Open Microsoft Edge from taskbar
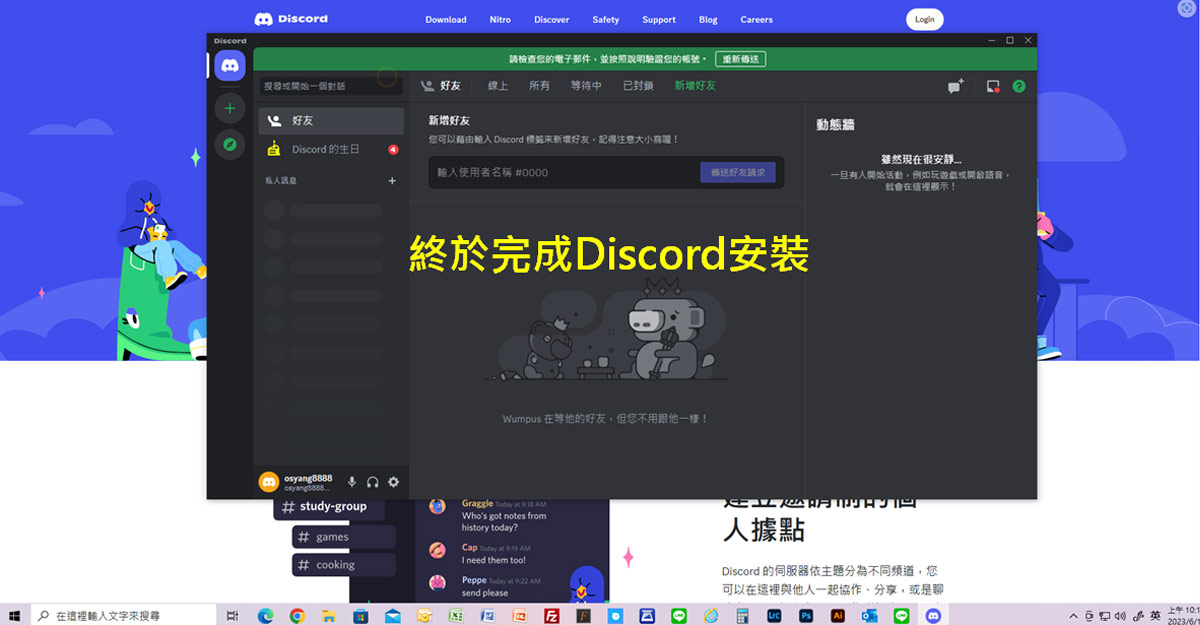The height and width of the screenshot is (625, 1200). click(265, 616)
